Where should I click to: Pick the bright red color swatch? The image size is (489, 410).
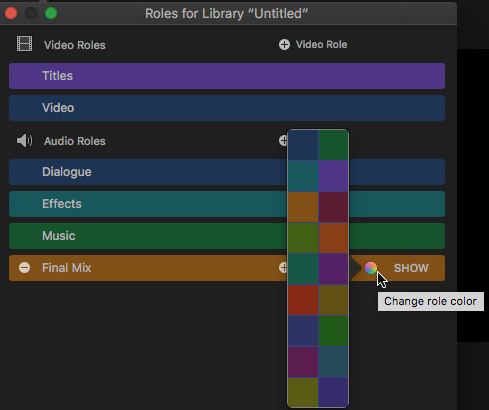coord(303,300)
